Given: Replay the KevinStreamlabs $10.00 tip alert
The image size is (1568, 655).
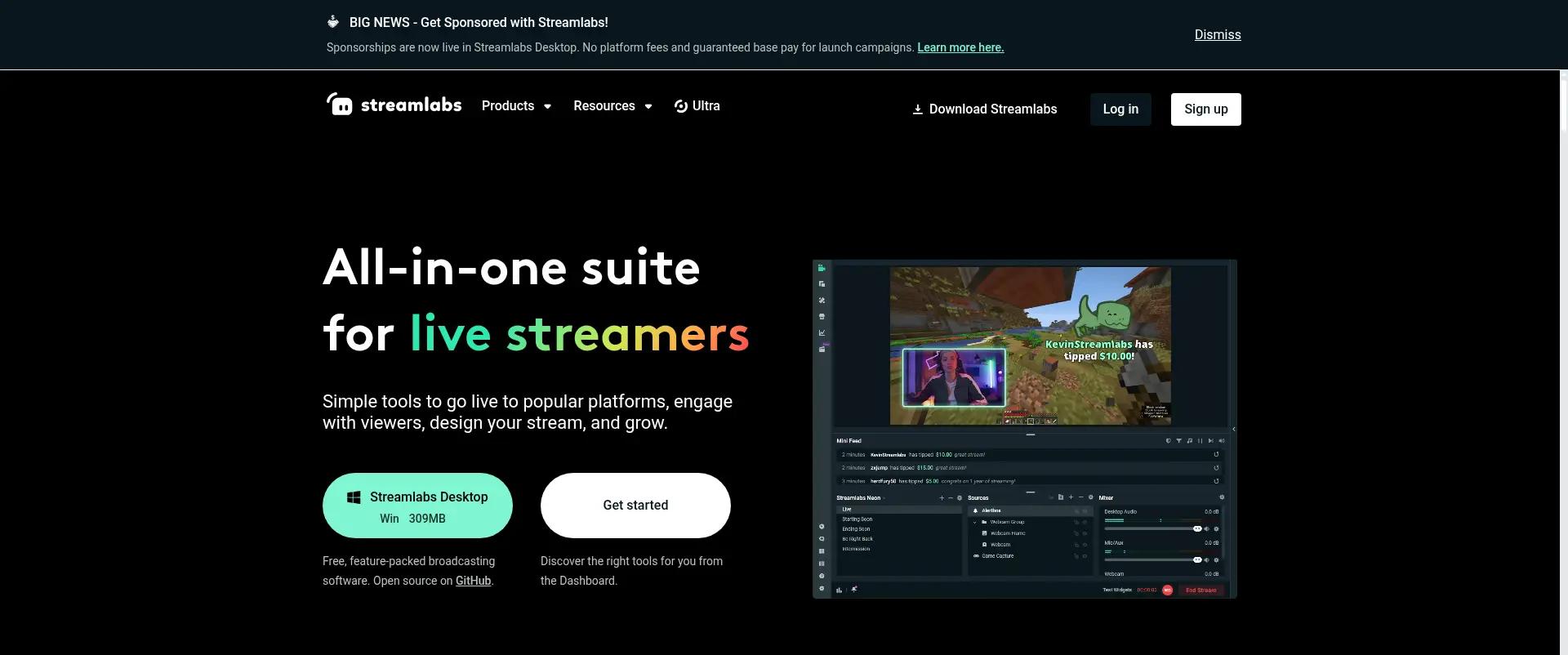Looking at the screenshot, I should pyautogui.click(x=1216, y=454).
